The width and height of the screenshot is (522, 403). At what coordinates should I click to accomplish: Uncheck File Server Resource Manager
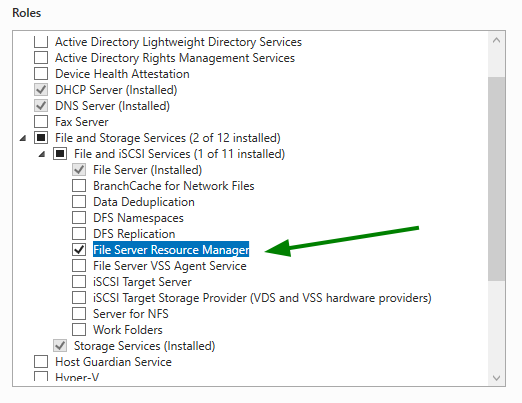click(79, 250)
